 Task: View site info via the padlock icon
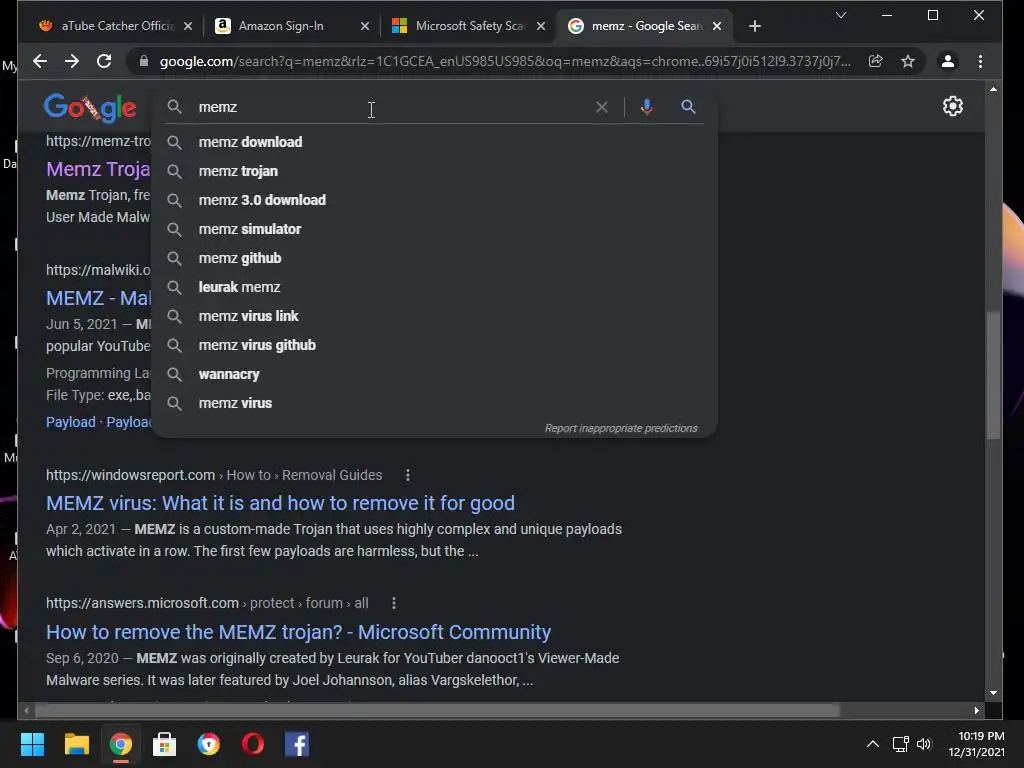click(144, 61)
